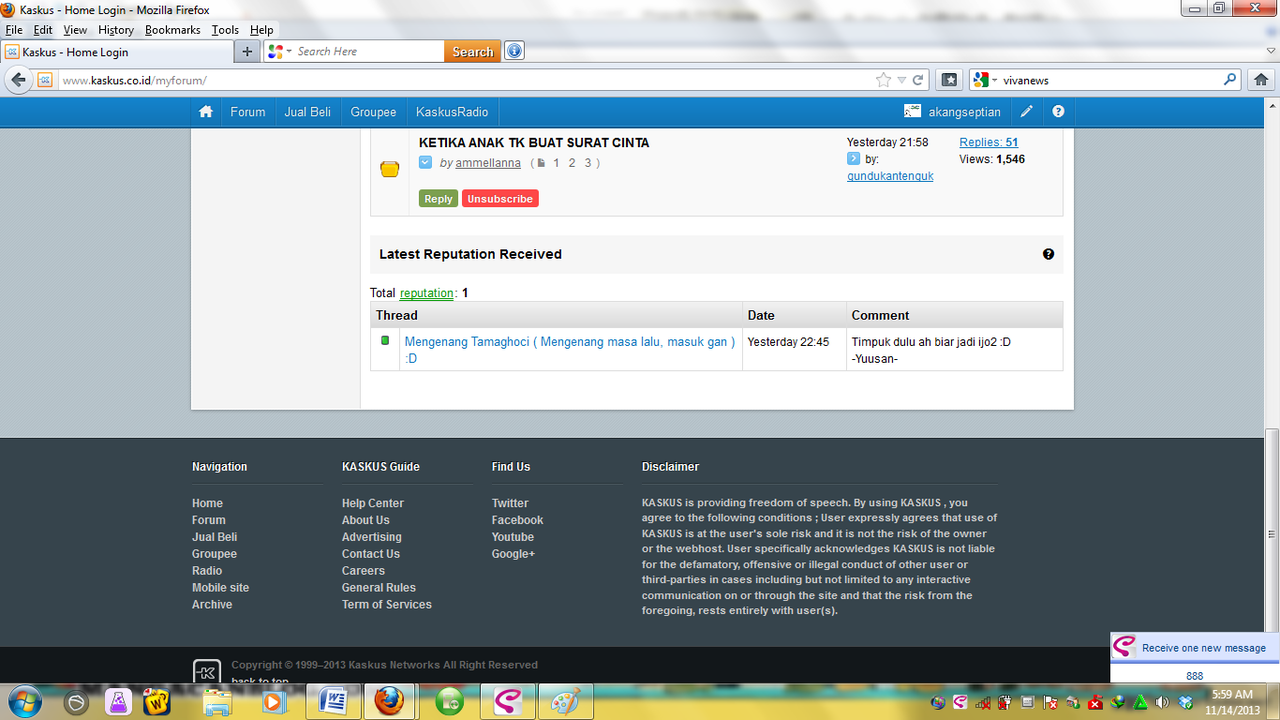Image resolution: width=1280 pixels, height=720 pixels.
Task: Click the Firefox home button
Action: tap(1262, 80)
